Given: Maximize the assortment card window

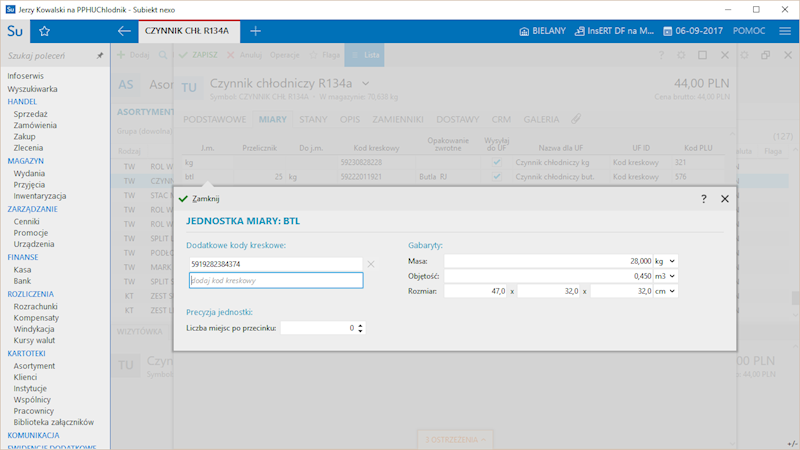Looking at the screenshot, I should (703, 55).
